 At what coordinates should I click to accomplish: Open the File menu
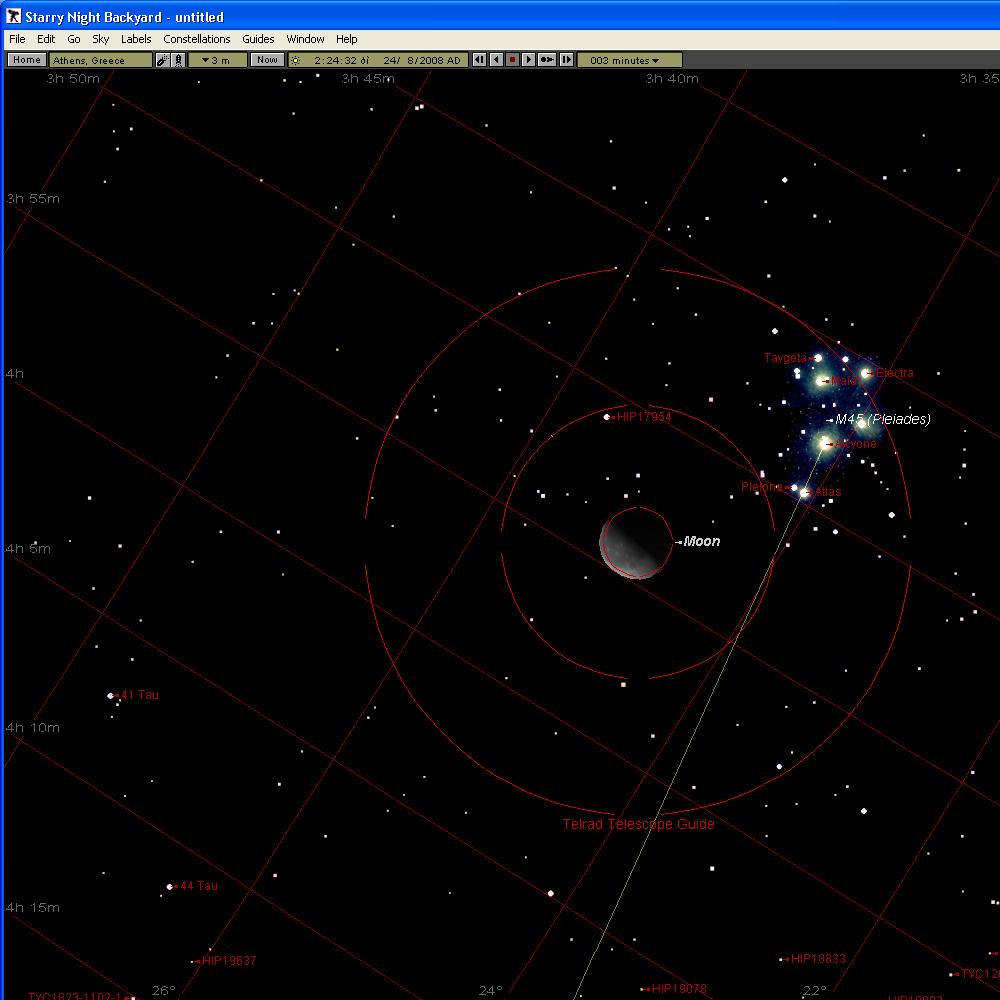17,39
